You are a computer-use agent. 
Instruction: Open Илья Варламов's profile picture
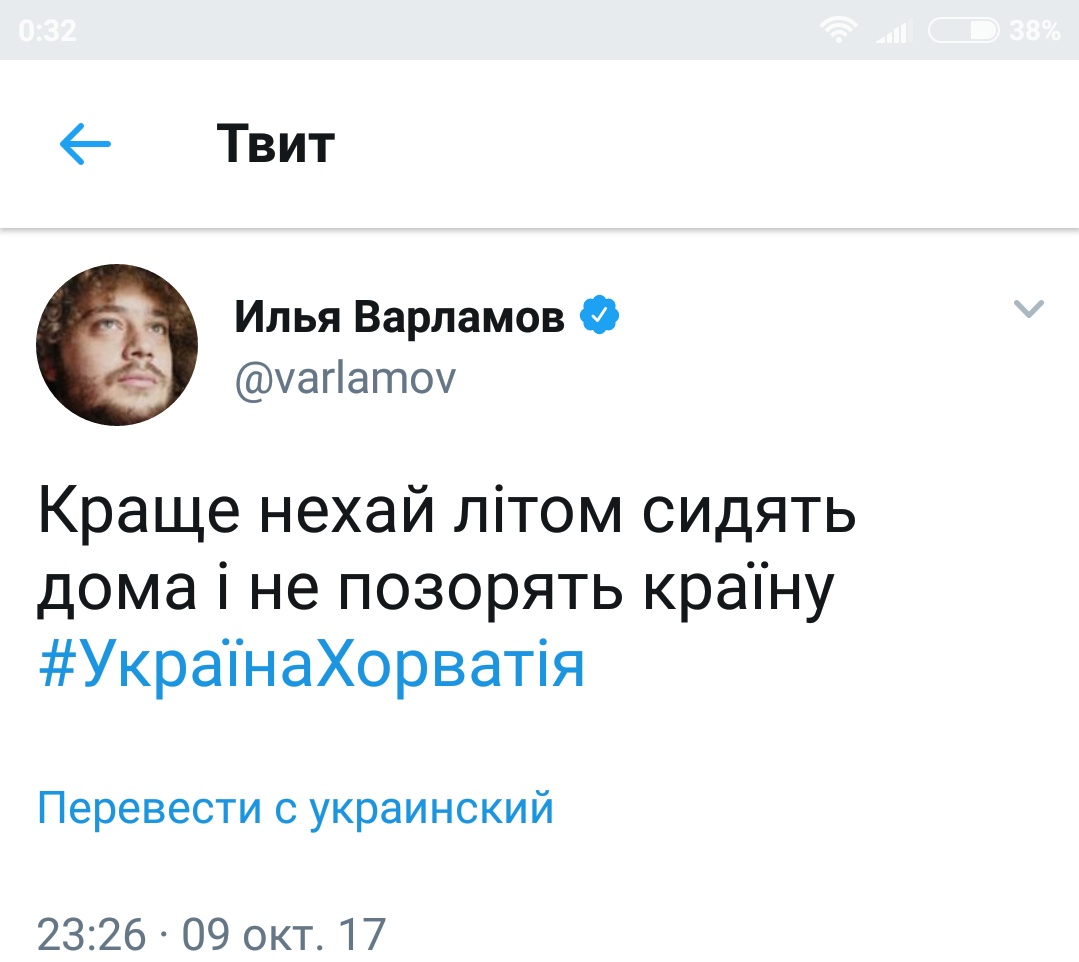coord(117,345)
